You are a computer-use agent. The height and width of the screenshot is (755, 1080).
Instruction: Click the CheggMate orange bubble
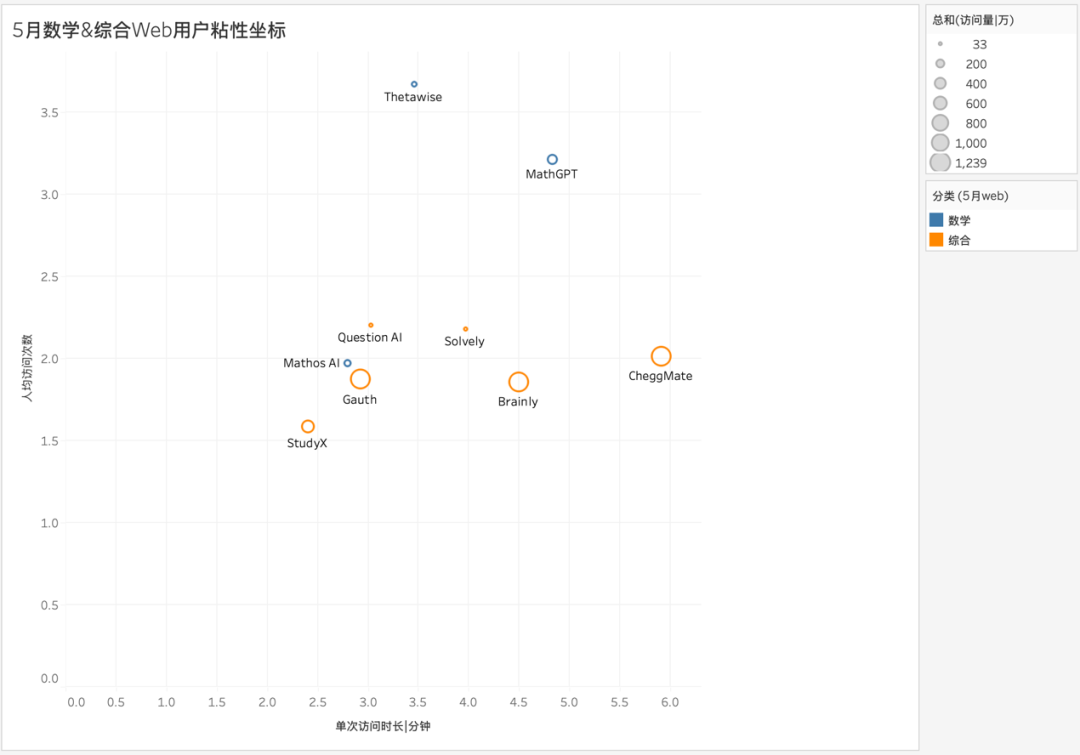[661, 356]
